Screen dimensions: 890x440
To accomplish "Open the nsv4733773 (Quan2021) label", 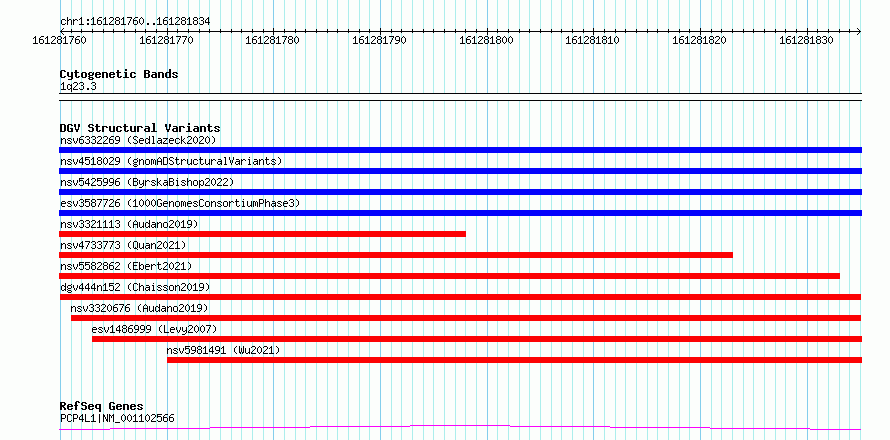I will [123, 245].
